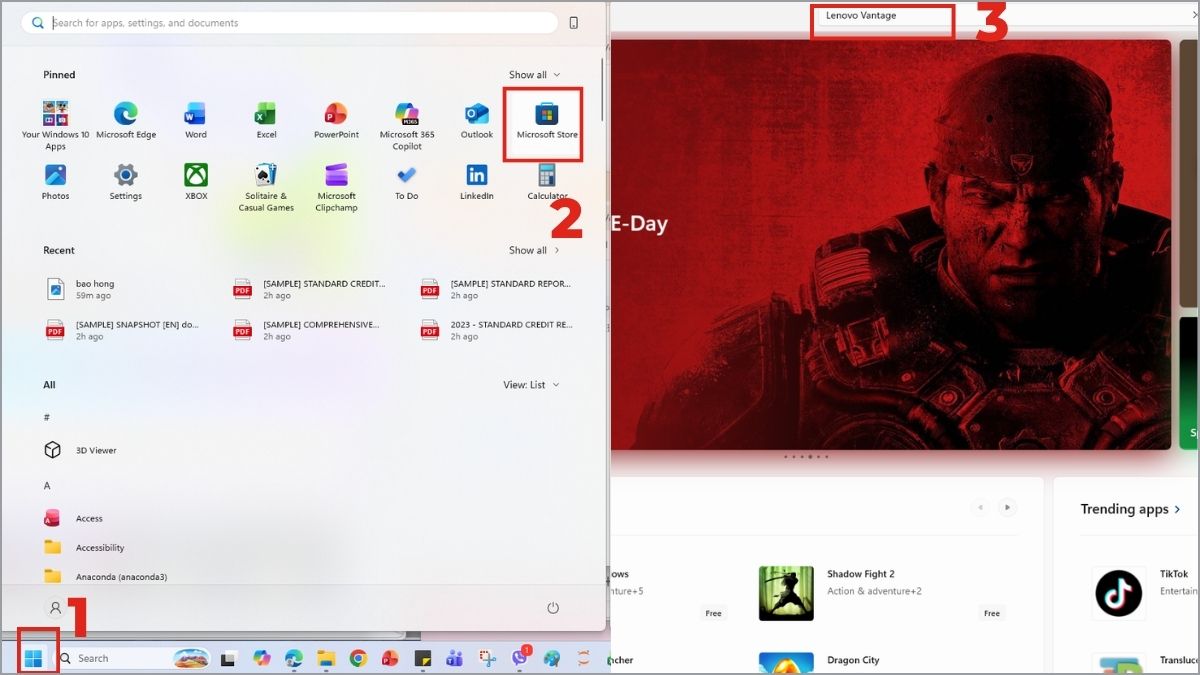Open the pinned XBOX app

pyautogui.click(x=196, y=182)
